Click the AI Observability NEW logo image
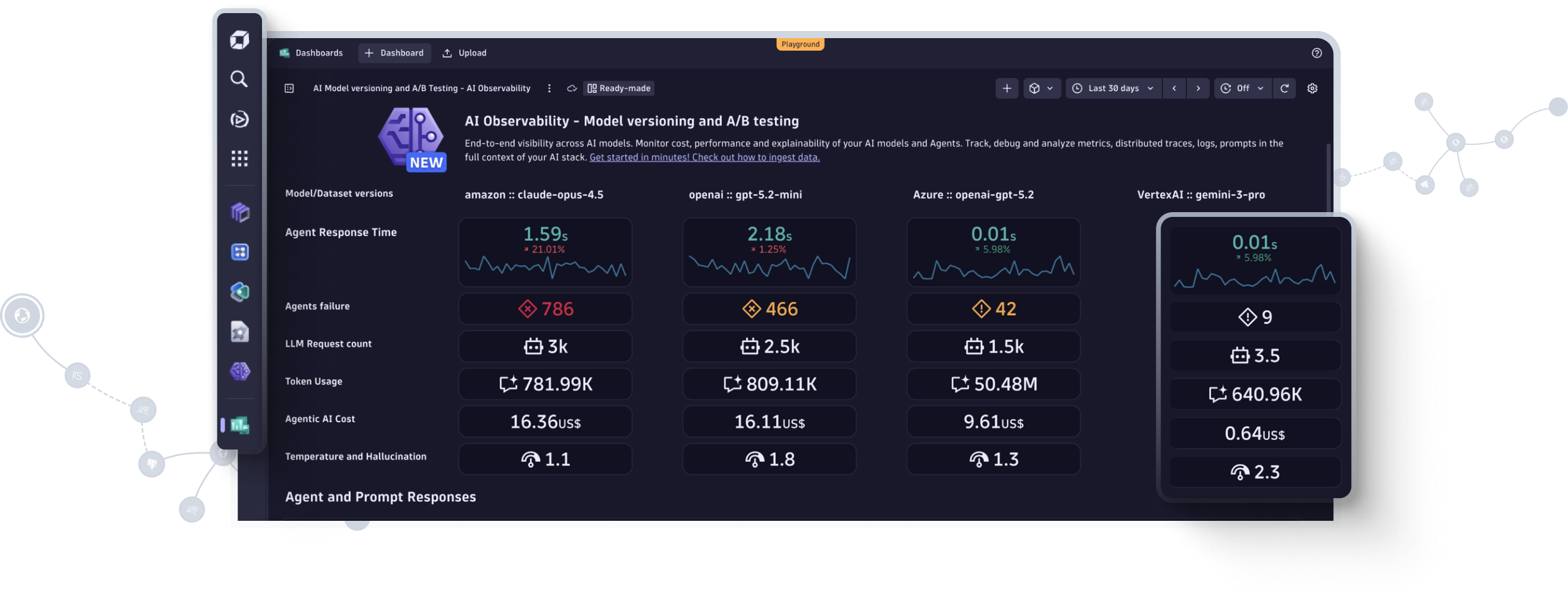The width and height of the screenshot is (1568, 609). coord(412,139)
